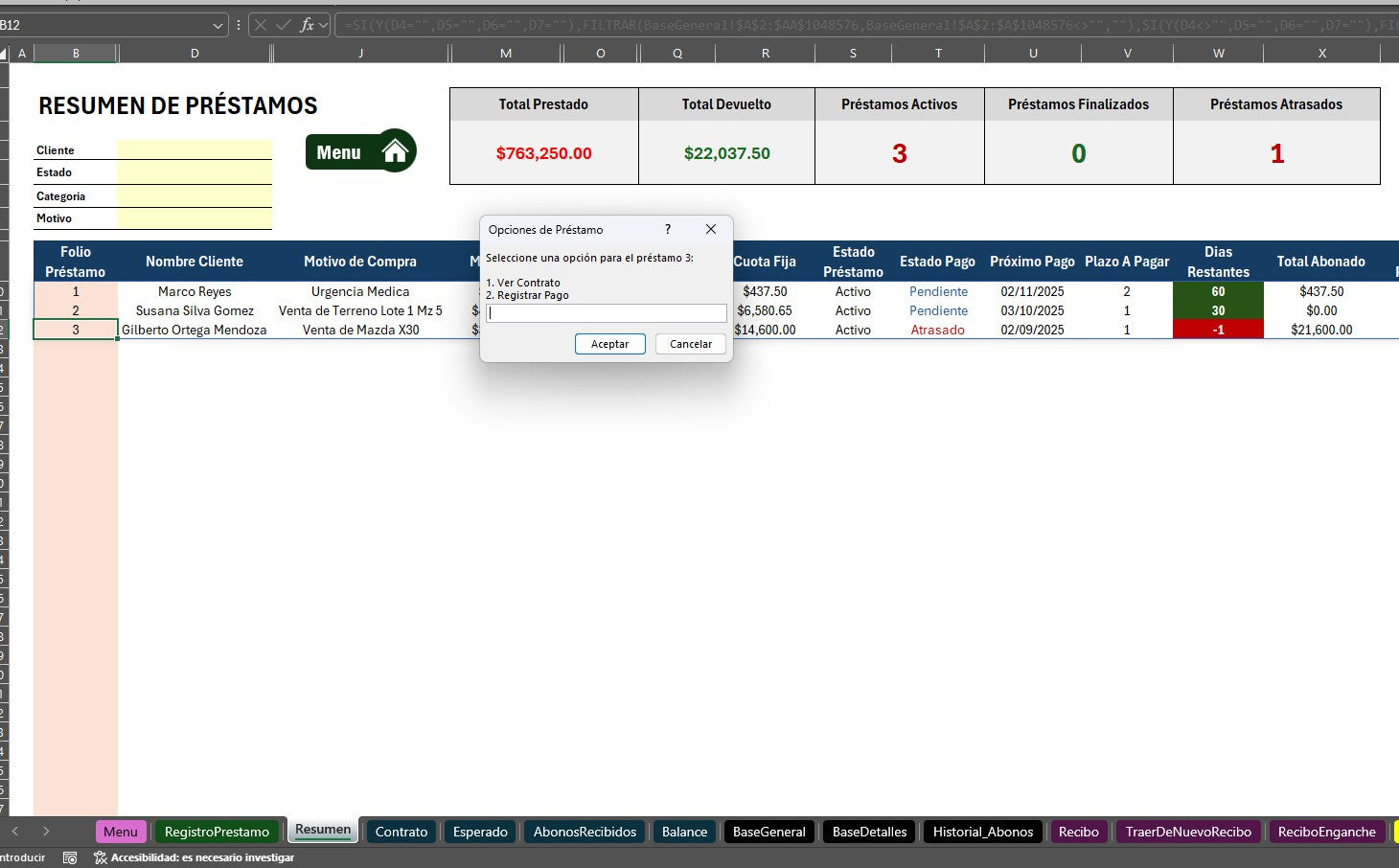Expand the formula bar function dropdown
The height and width of the screenshot is (868, 1399).
click(324, 25)
